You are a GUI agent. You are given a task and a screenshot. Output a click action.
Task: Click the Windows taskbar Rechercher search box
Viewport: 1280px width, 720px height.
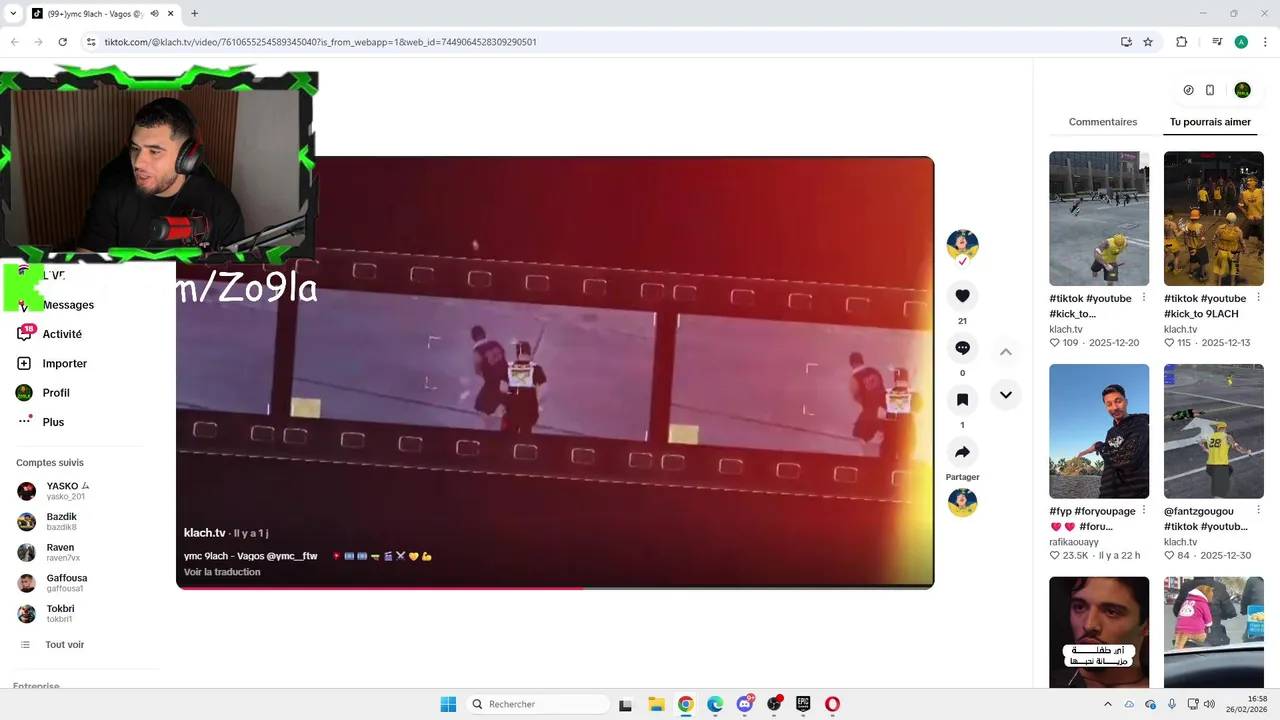click(x=539, y=704)
